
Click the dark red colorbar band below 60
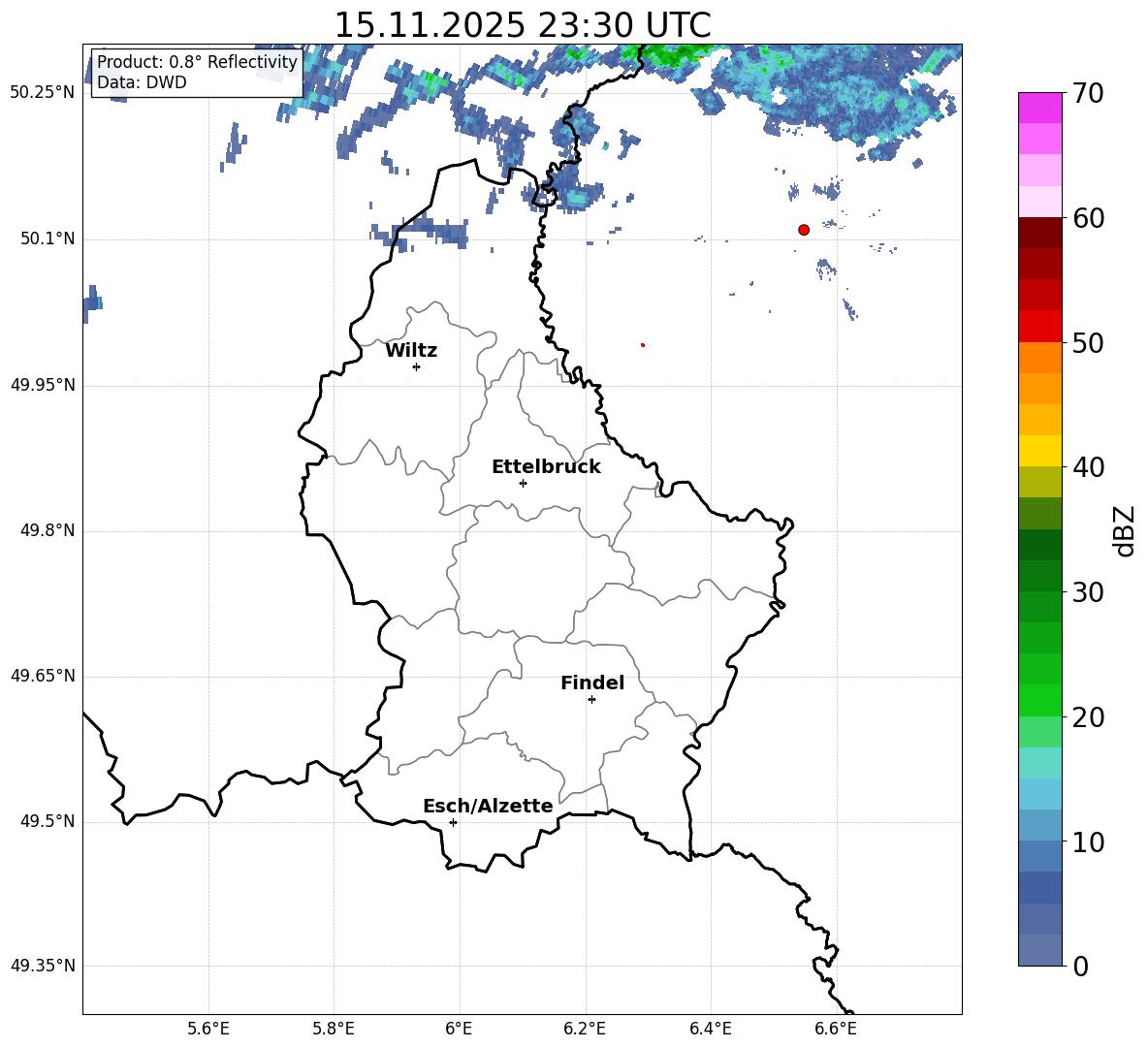click(x=1040, y=233)
